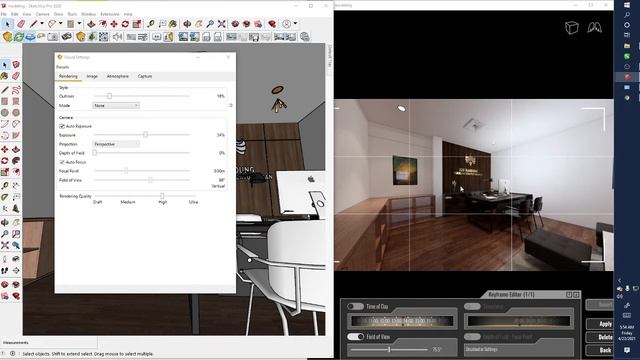Click the cube view icon in Enscape window

point(571,28)
